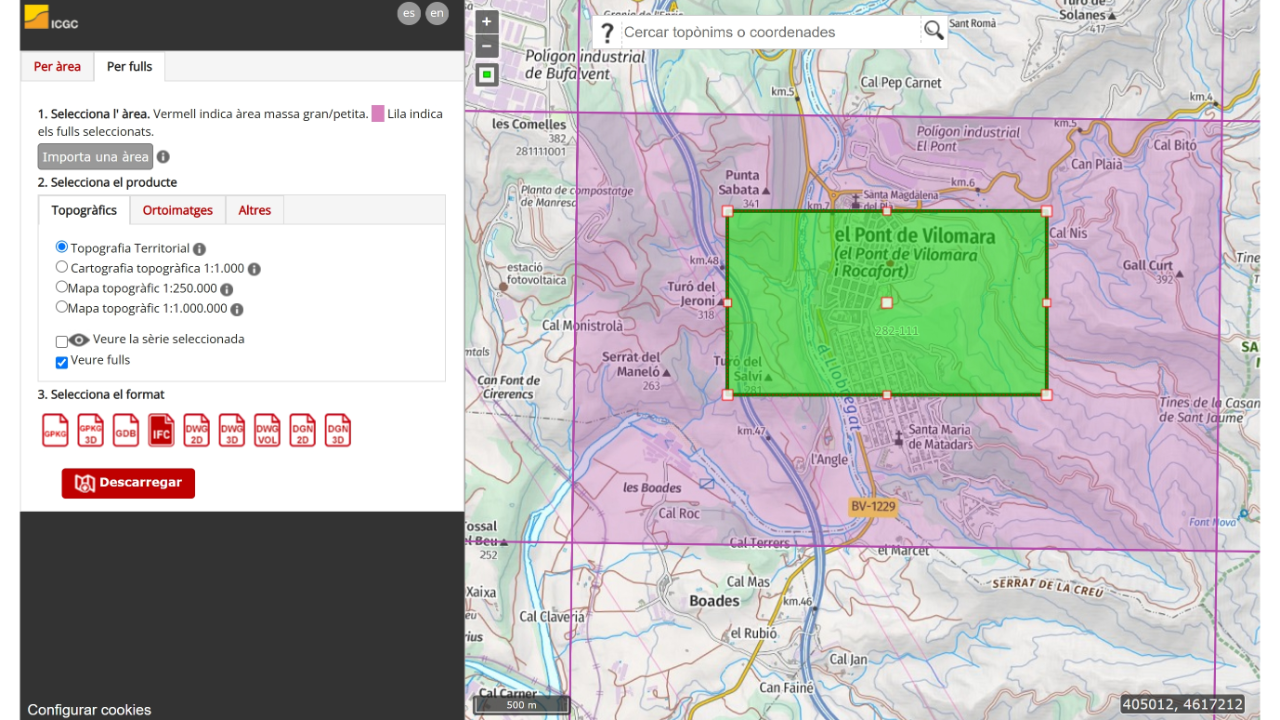1280x720 pixels.
Task: Click the search magnifier icon
Action: click(933, 31)
